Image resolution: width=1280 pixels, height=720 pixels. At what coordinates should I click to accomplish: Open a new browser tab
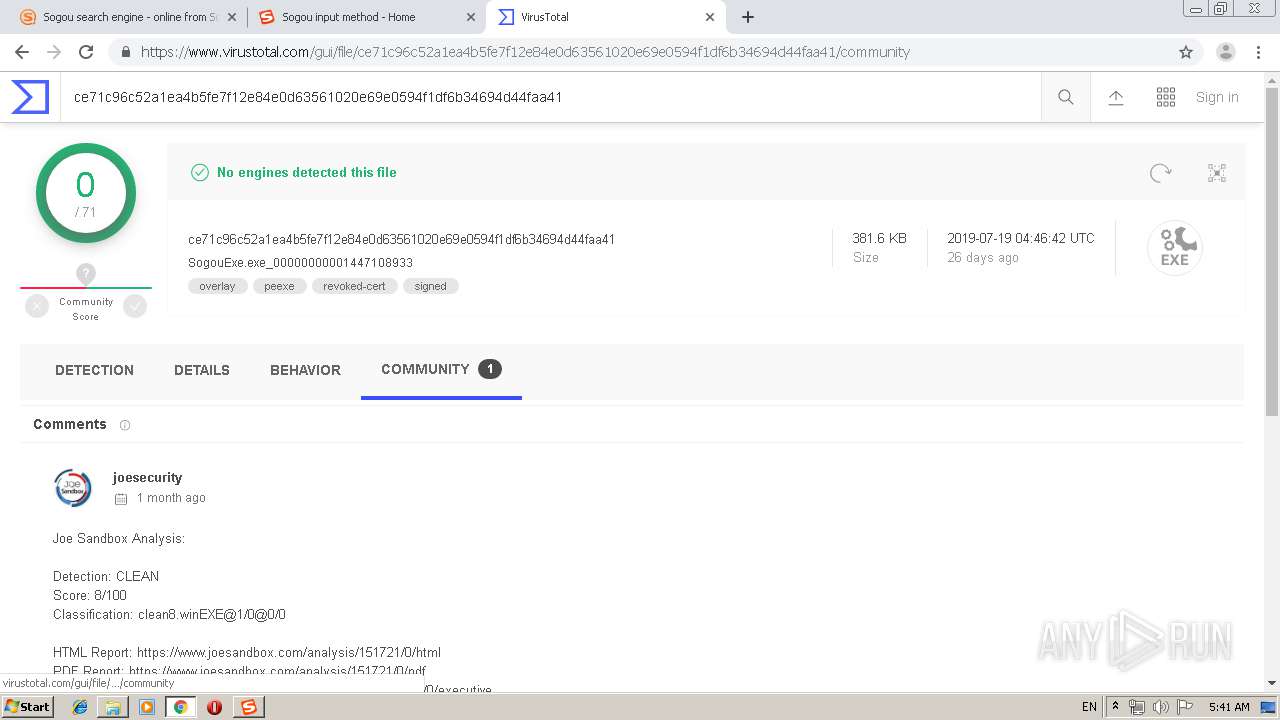[748, 17]
